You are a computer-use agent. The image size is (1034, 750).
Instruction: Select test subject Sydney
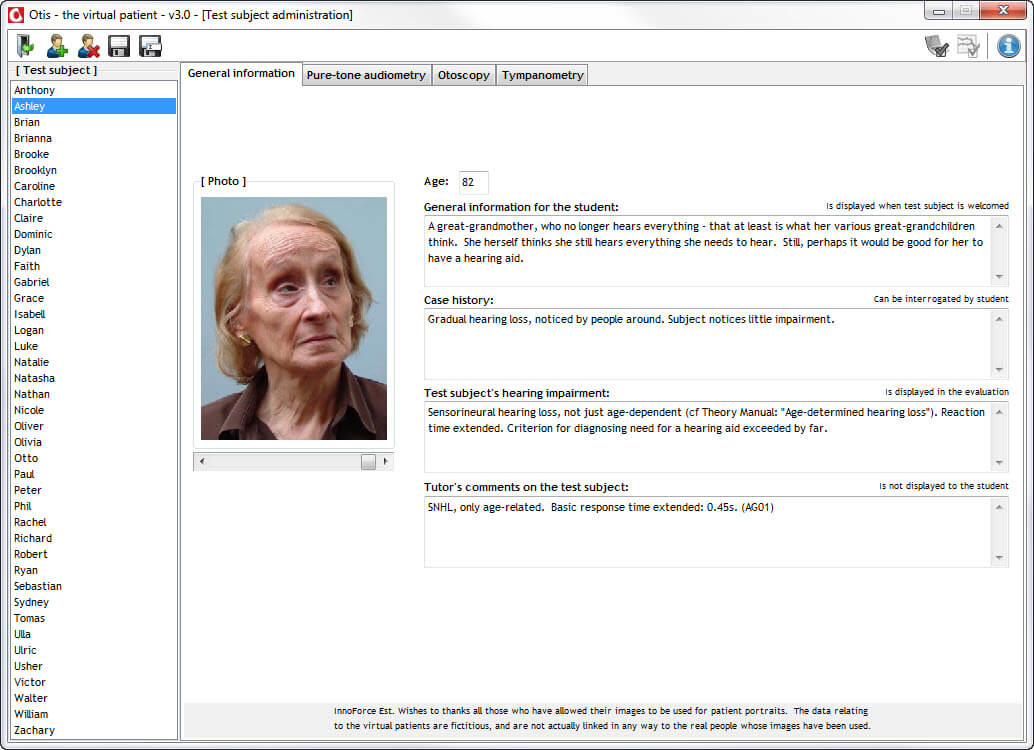94,602
